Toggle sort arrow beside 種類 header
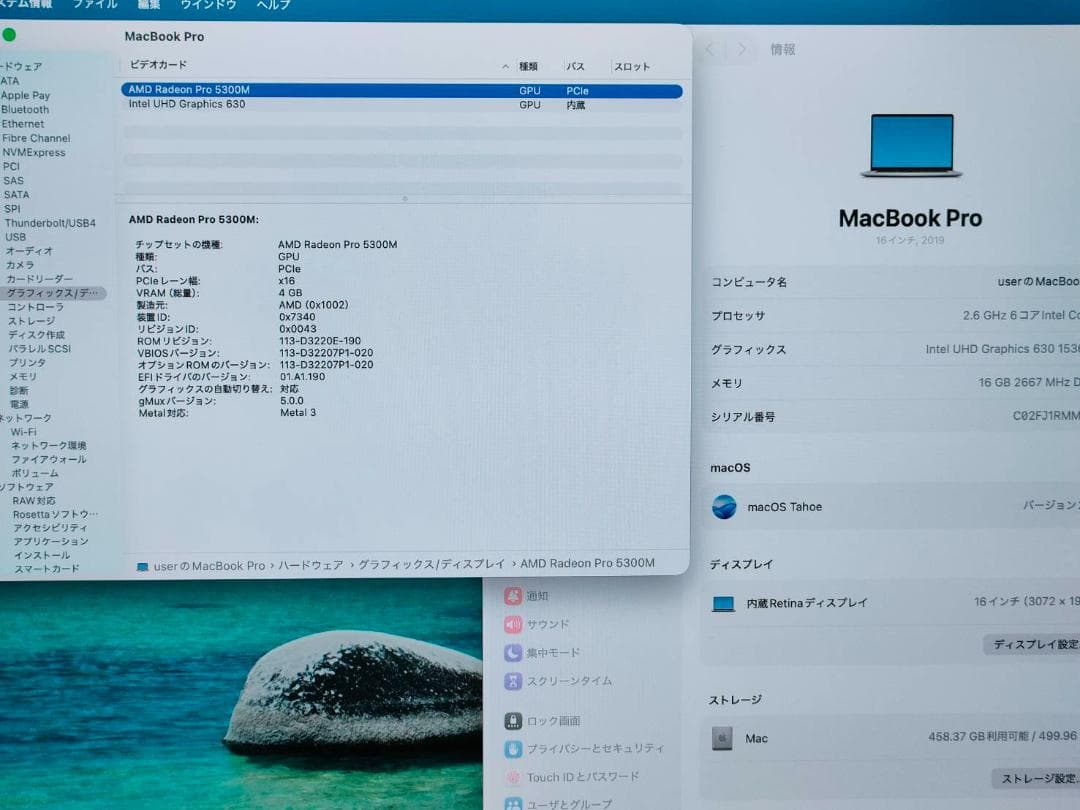 point(506,66)
